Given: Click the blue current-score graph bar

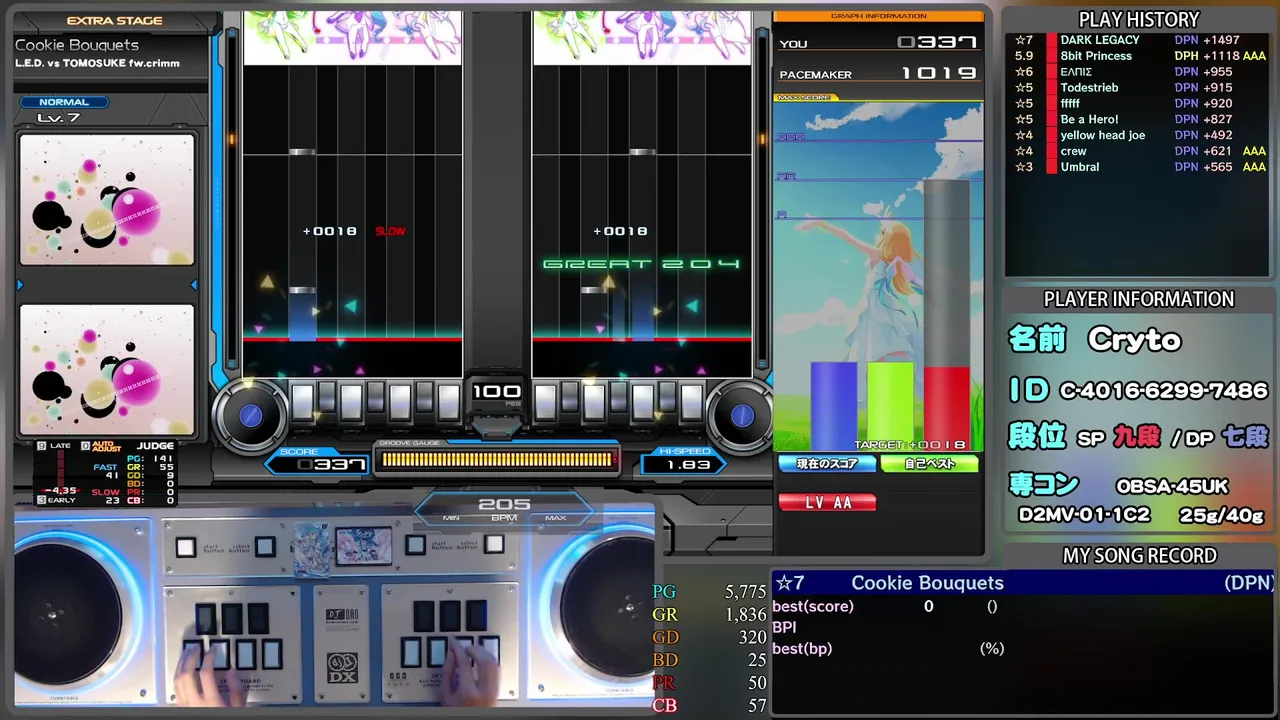Looking at the screenshot, I should pyautogui.click(x=833, y=405).
